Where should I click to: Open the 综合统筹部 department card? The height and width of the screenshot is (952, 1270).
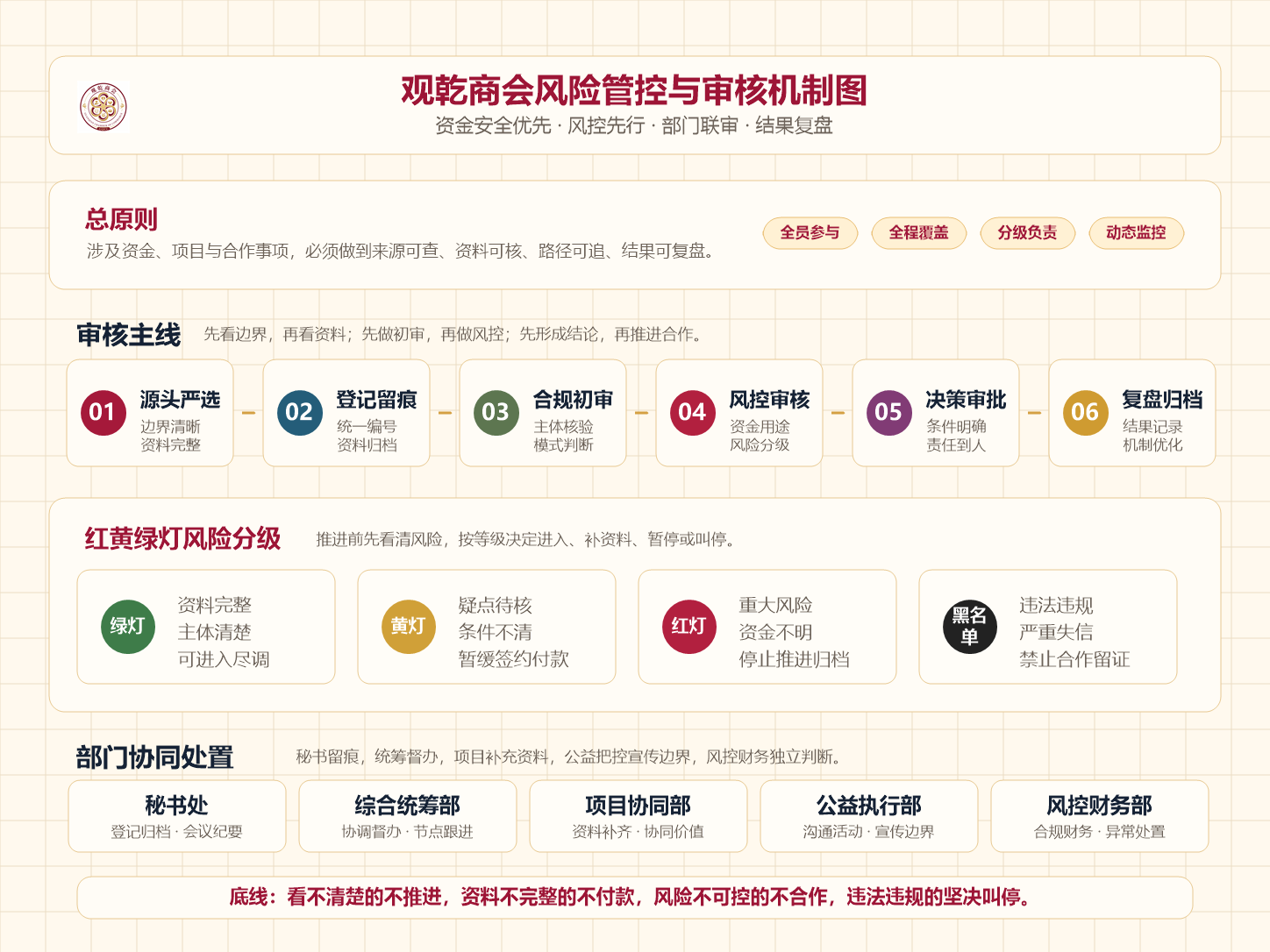(x=408, y=816)
